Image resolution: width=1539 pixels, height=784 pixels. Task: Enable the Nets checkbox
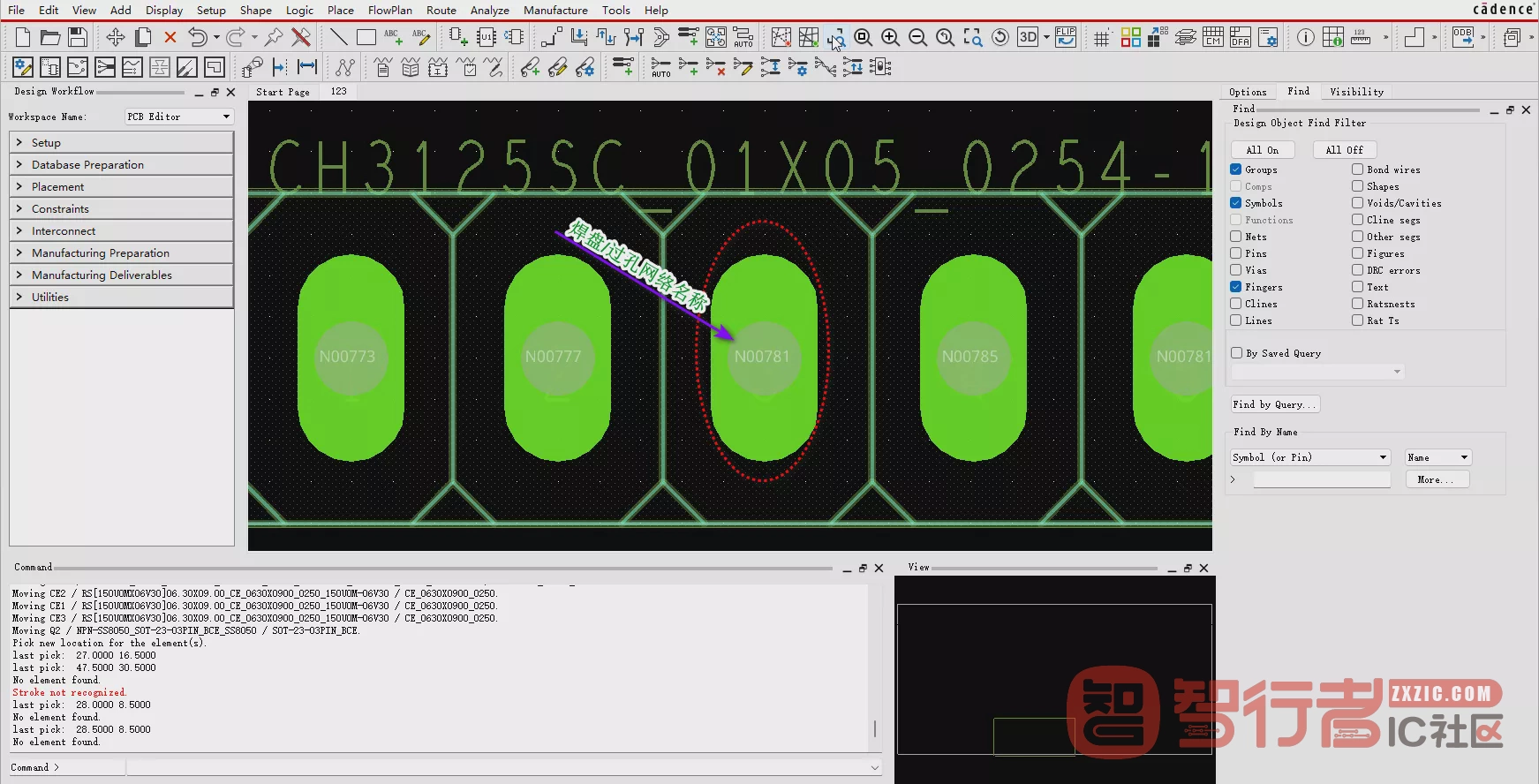coord(1236,237)
